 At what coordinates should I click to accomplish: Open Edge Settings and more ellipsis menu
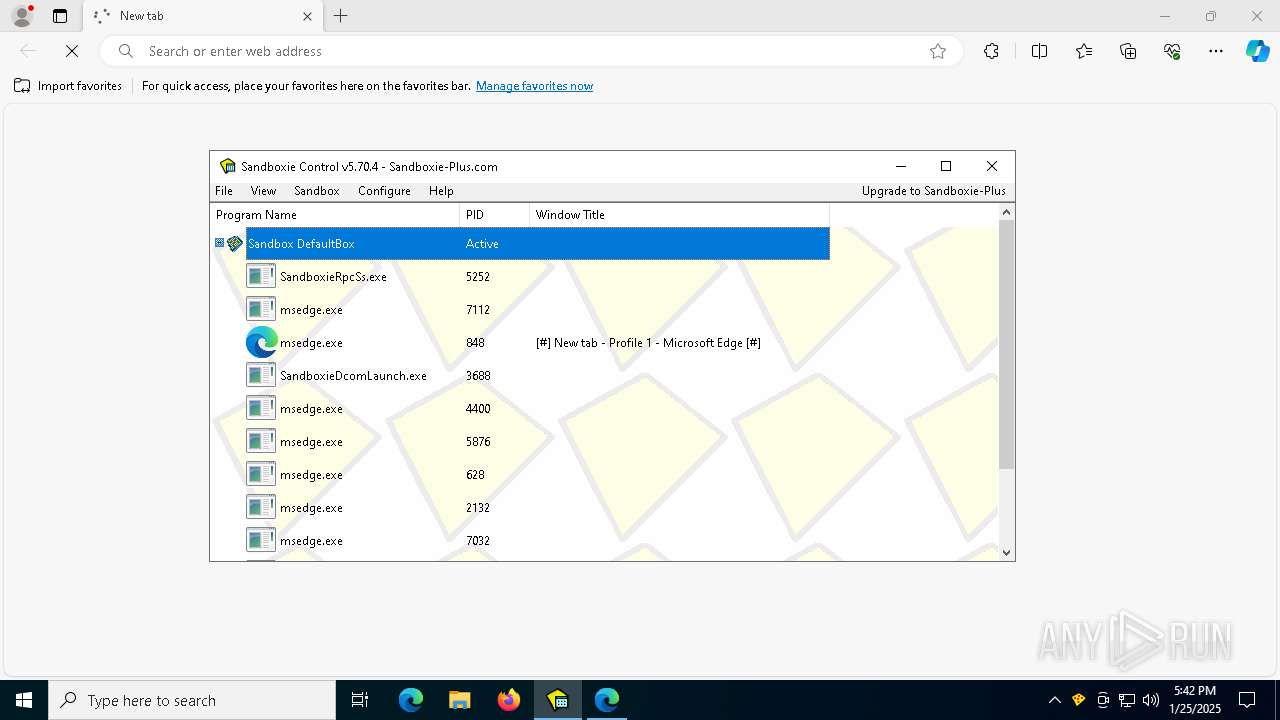(1216, 51)
